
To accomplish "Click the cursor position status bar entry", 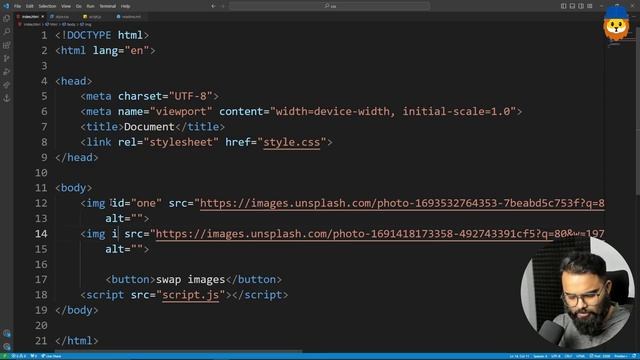I will [519, 356].
